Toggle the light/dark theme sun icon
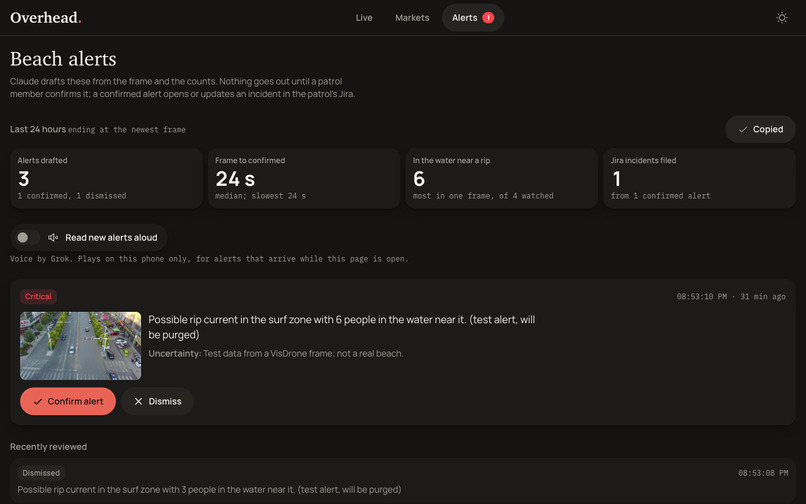This screenshot has width=806, height=504. 781,17
